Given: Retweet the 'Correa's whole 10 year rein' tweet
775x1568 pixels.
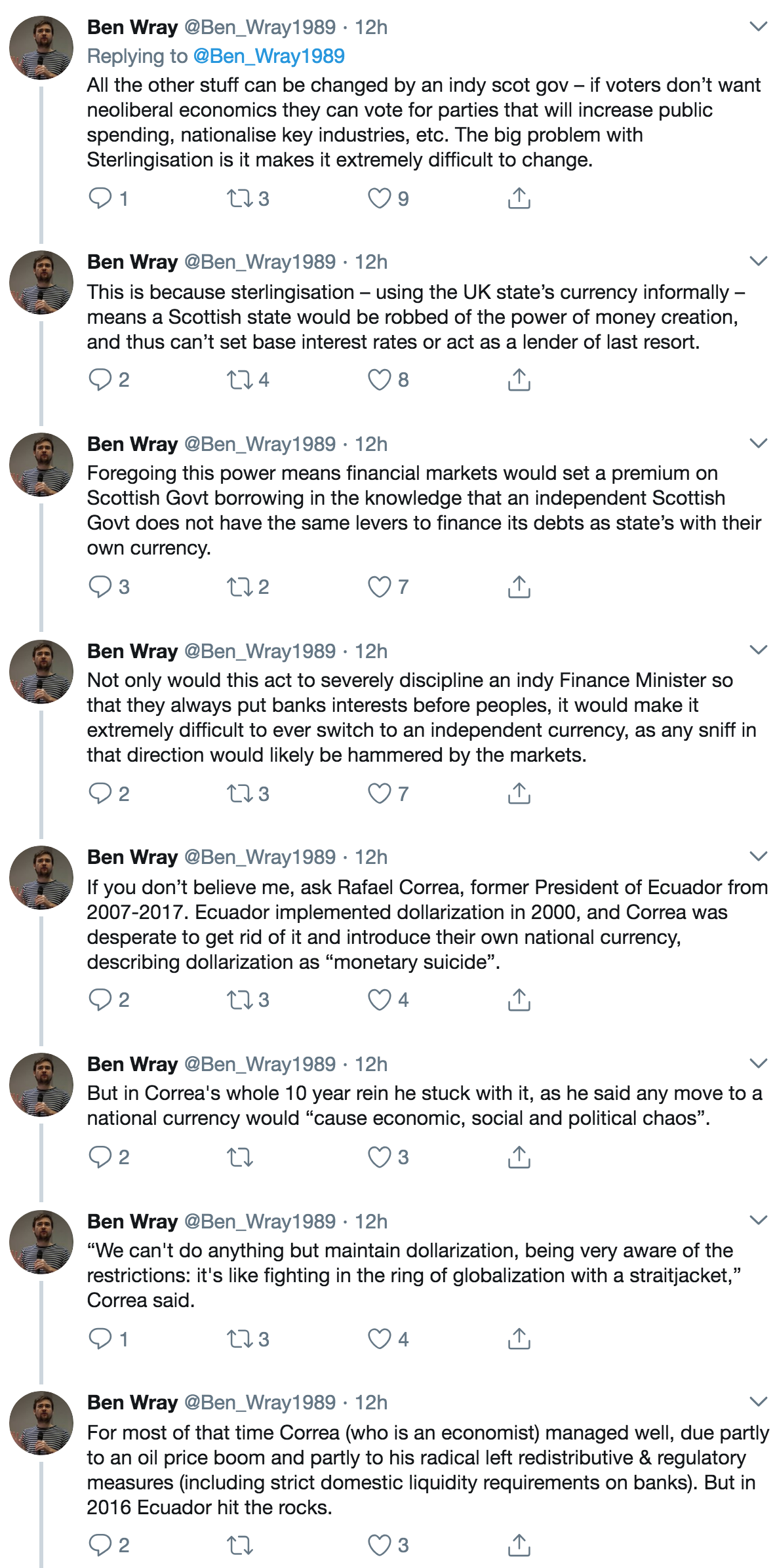Looking at the screenshot, I should (239, 1157).
